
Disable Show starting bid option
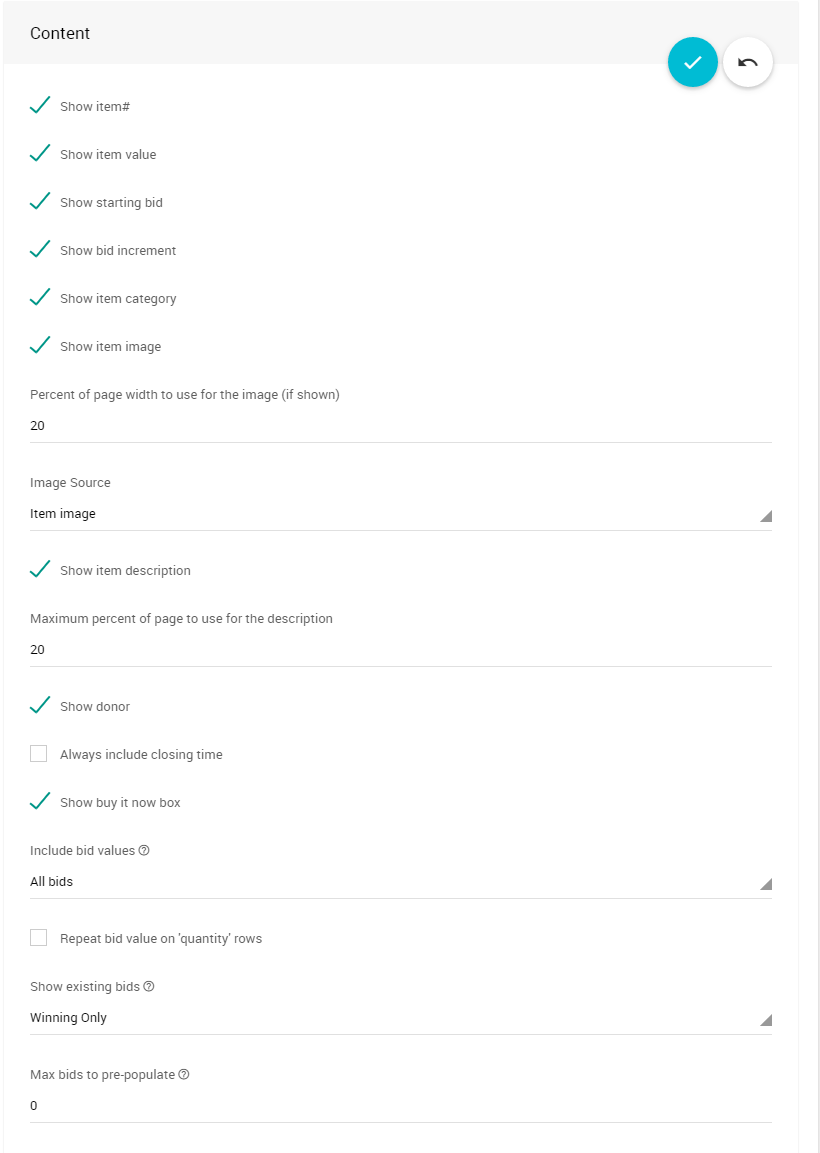click(x=39, y=202)
